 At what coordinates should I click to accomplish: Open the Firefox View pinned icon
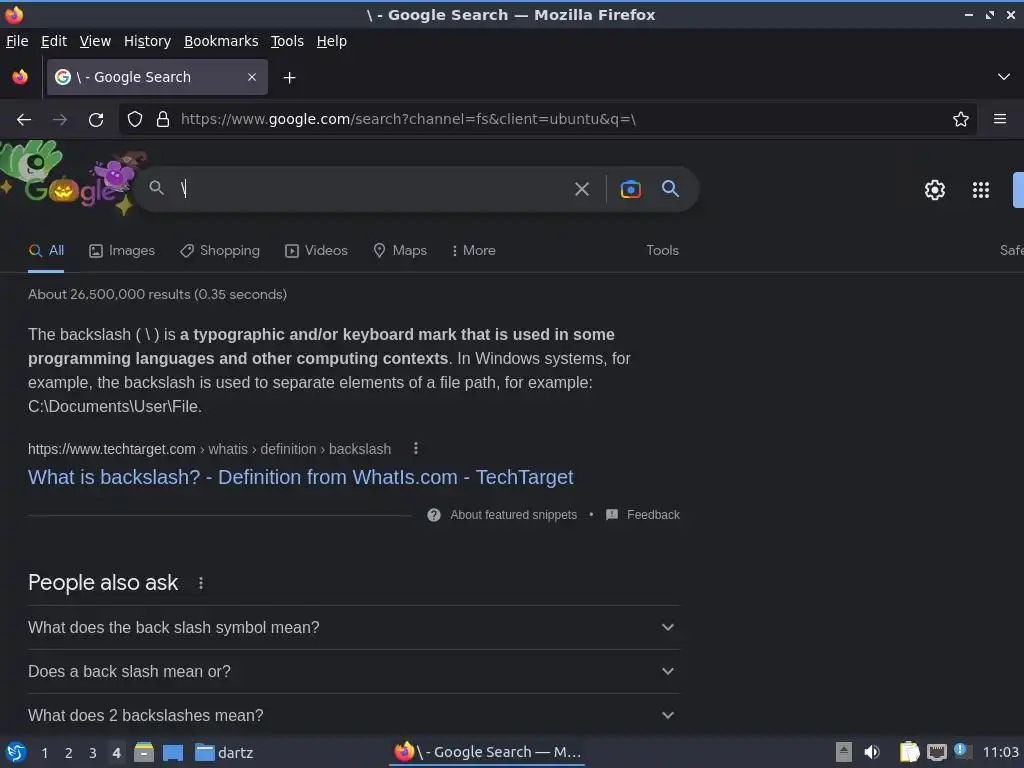point(20,77)
